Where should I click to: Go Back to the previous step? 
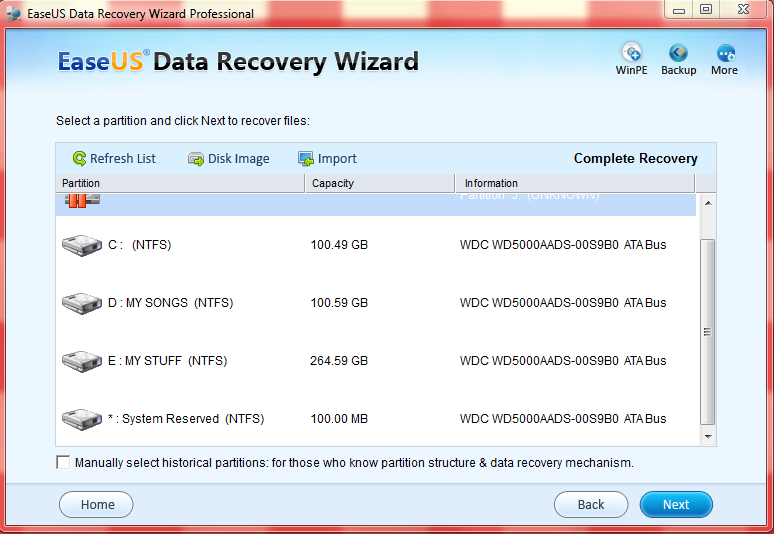coord(591,504)
